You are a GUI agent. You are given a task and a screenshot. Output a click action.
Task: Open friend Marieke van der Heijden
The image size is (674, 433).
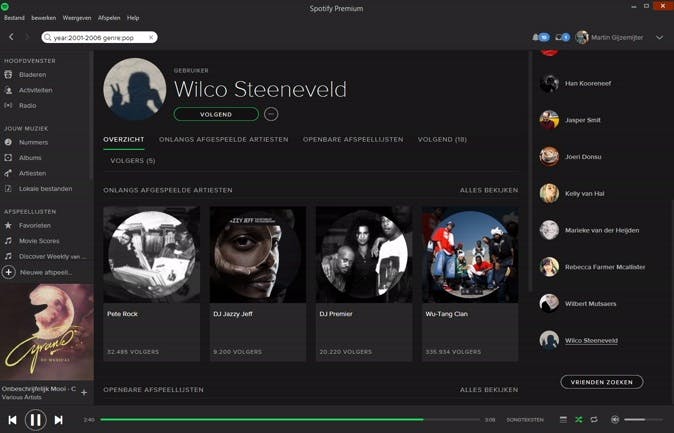[589, 230]
